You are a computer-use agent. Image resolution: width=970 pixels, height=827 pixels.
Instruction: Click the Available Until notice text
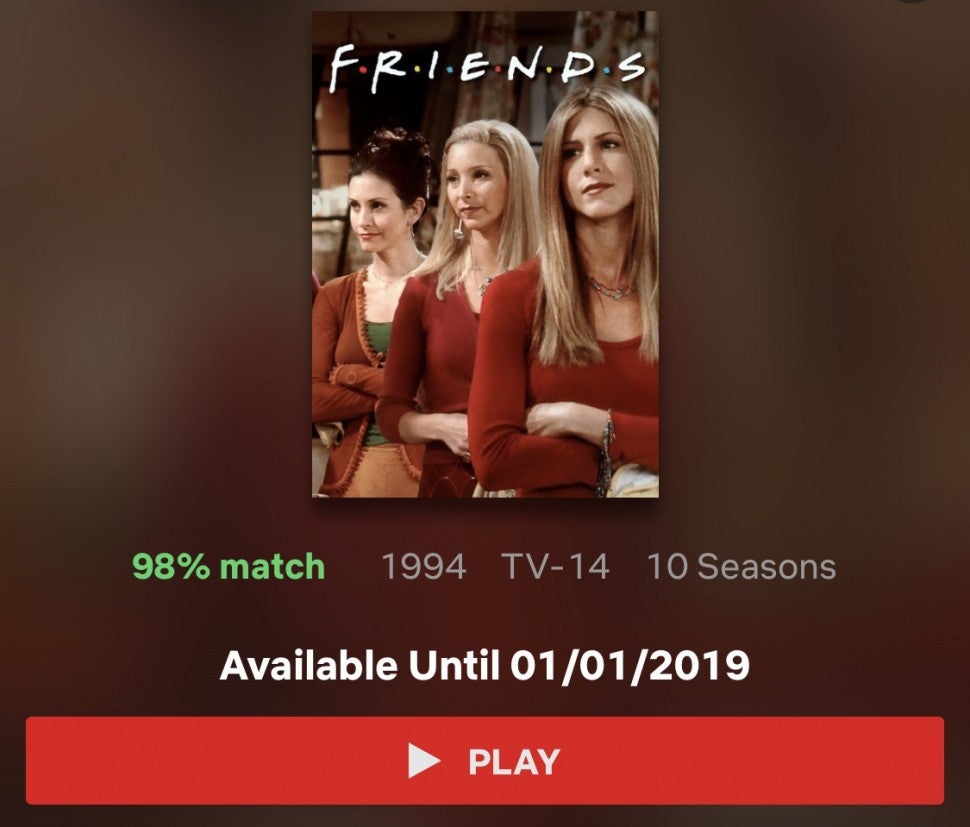484,665
